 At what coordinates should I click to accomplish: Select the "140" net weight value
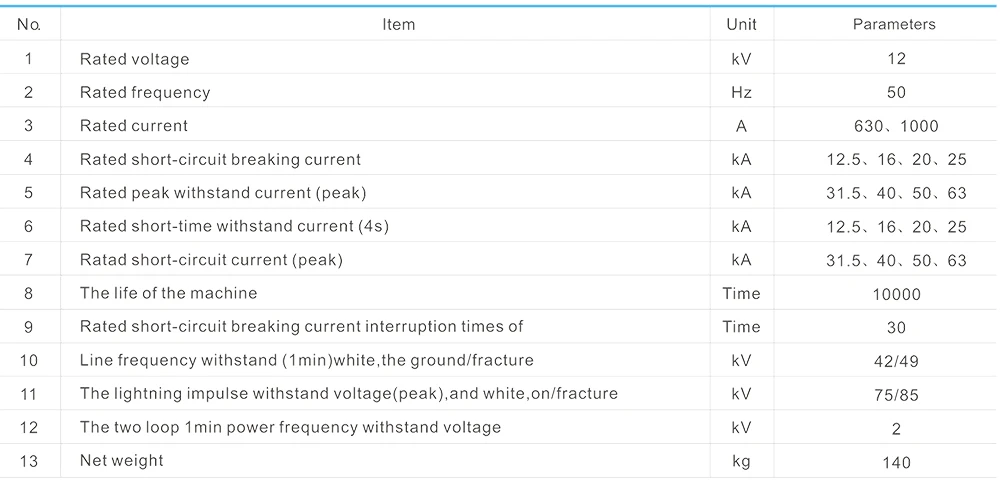[896, 462]
